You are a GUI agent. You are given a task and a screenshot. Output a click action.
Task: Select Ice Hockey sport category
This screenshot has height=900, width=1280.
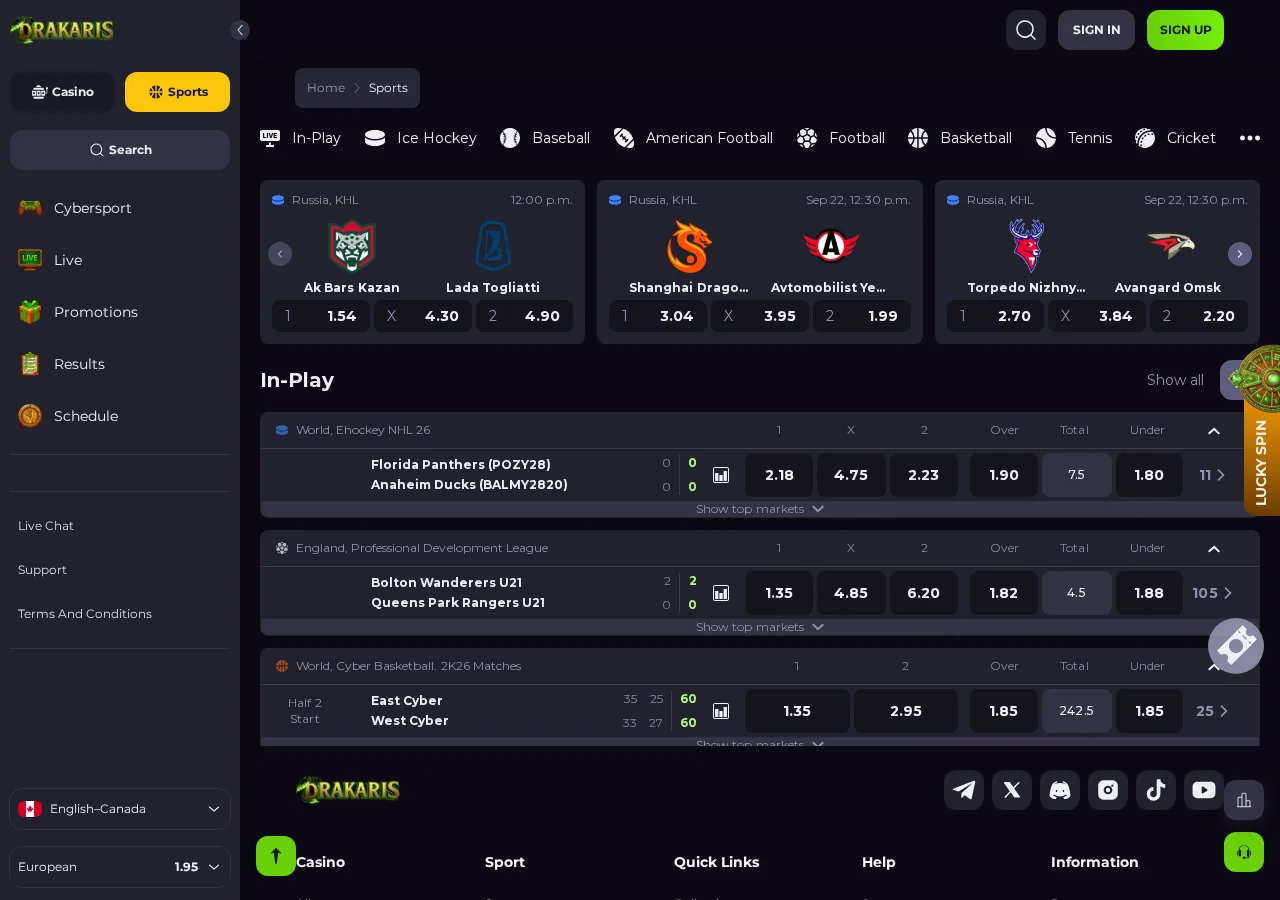[421, 138]
